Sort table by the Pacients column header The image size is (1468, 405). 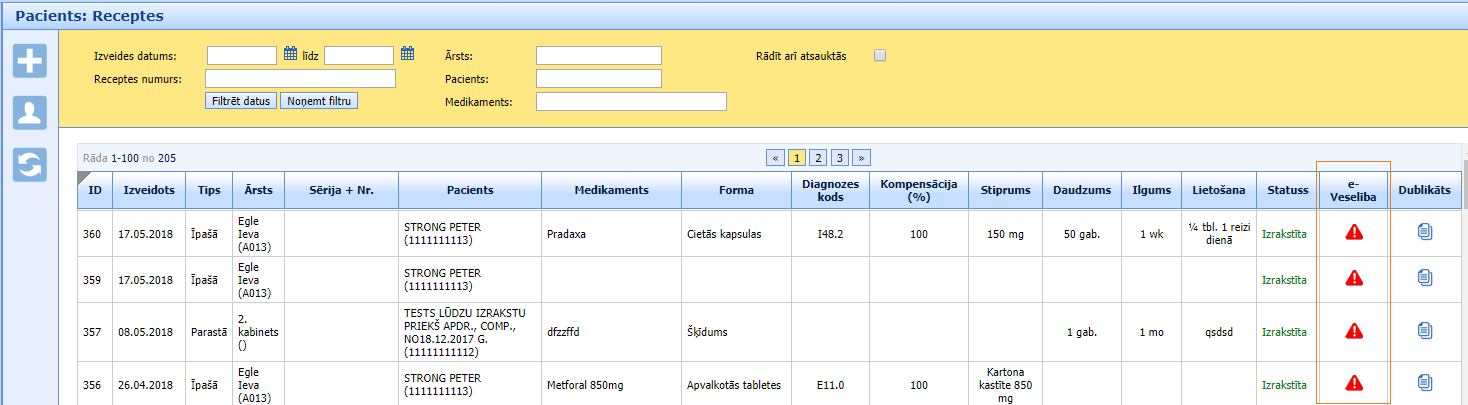469,190
